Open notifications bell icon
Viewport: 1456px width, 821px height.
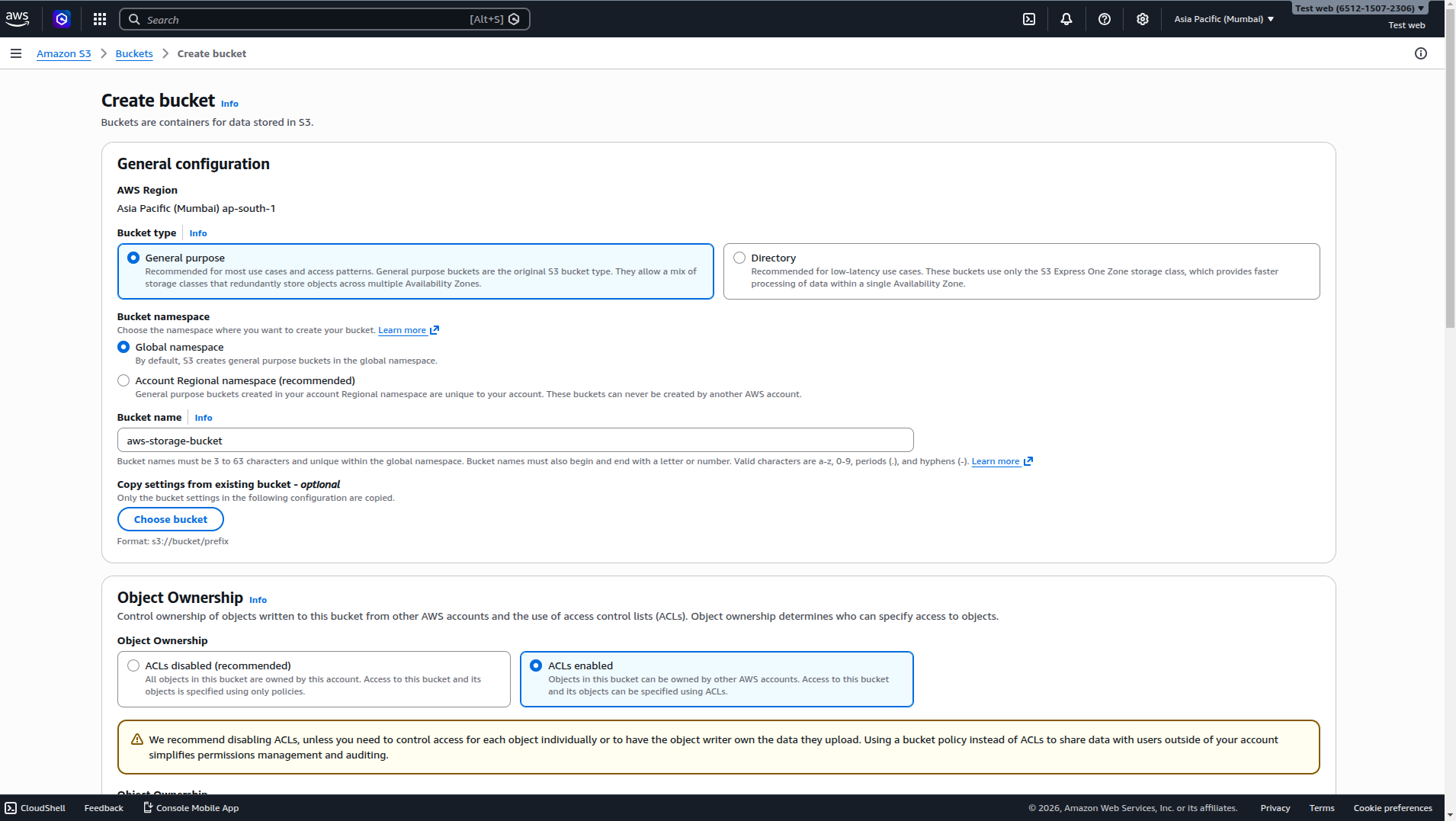tap(1066, 19)
